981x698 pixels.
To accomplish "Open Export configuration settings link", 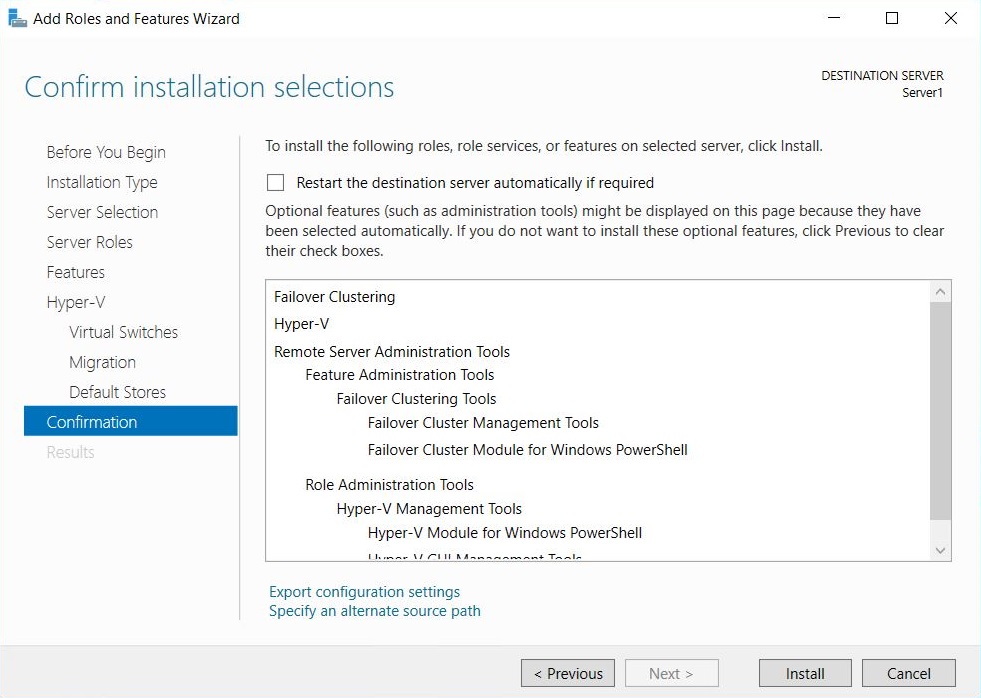I will [364, 592].
